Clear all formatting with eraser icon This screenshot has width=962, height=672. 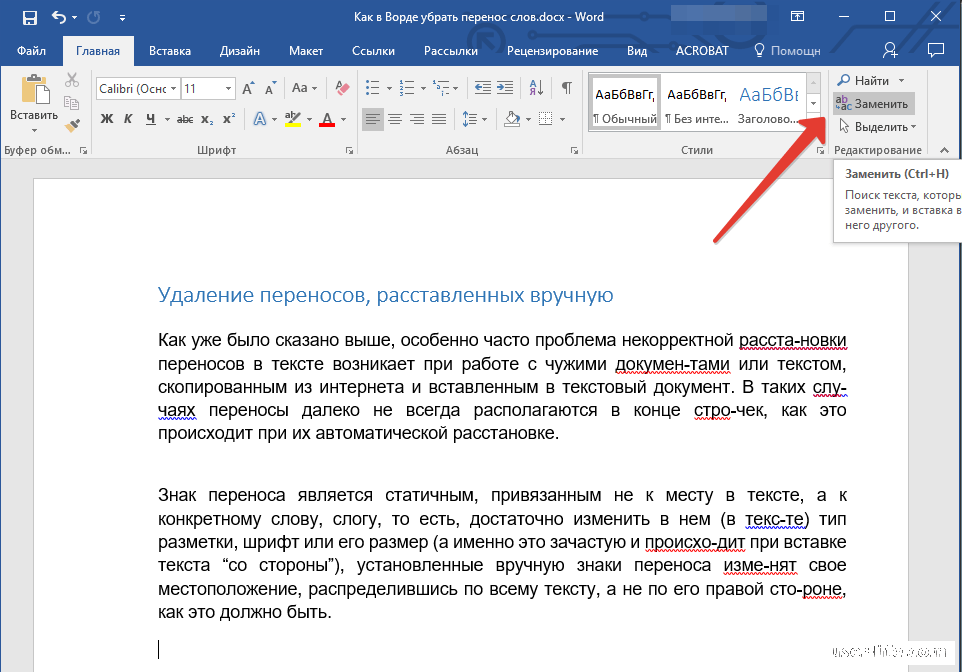342,88
